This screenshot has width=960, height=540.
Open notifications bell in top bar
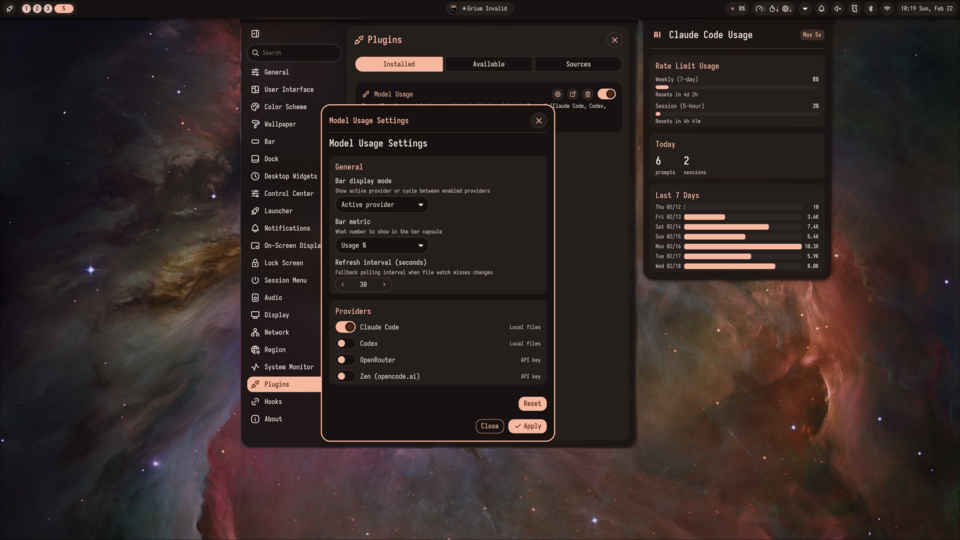[x=822, y=9]
